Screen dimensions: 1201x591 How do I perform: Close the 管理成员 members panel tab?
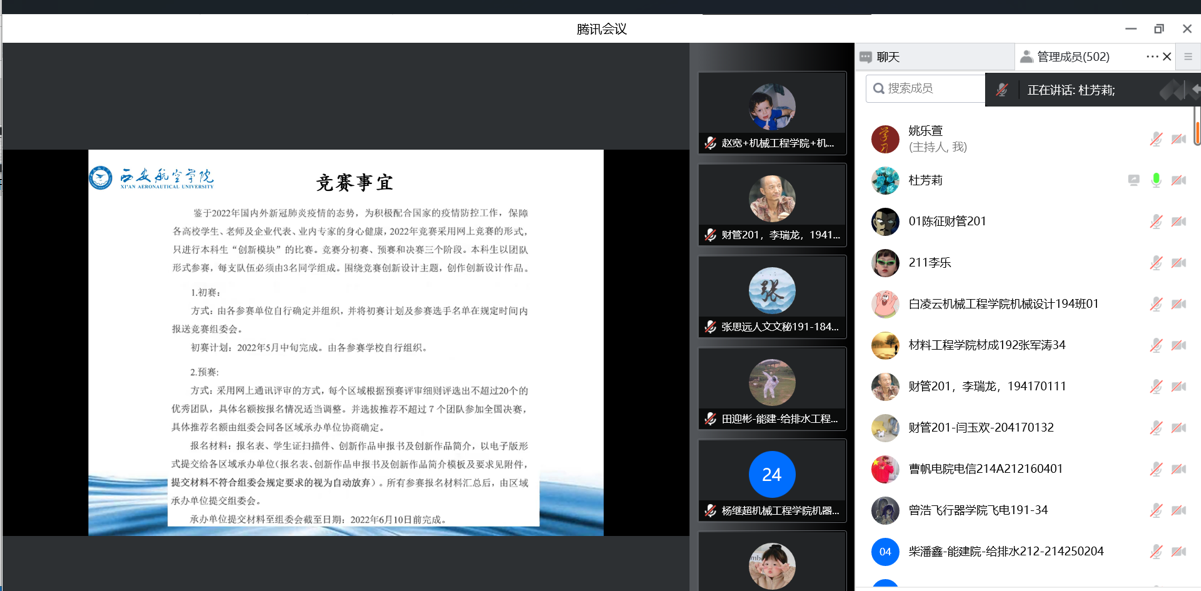1167,57
